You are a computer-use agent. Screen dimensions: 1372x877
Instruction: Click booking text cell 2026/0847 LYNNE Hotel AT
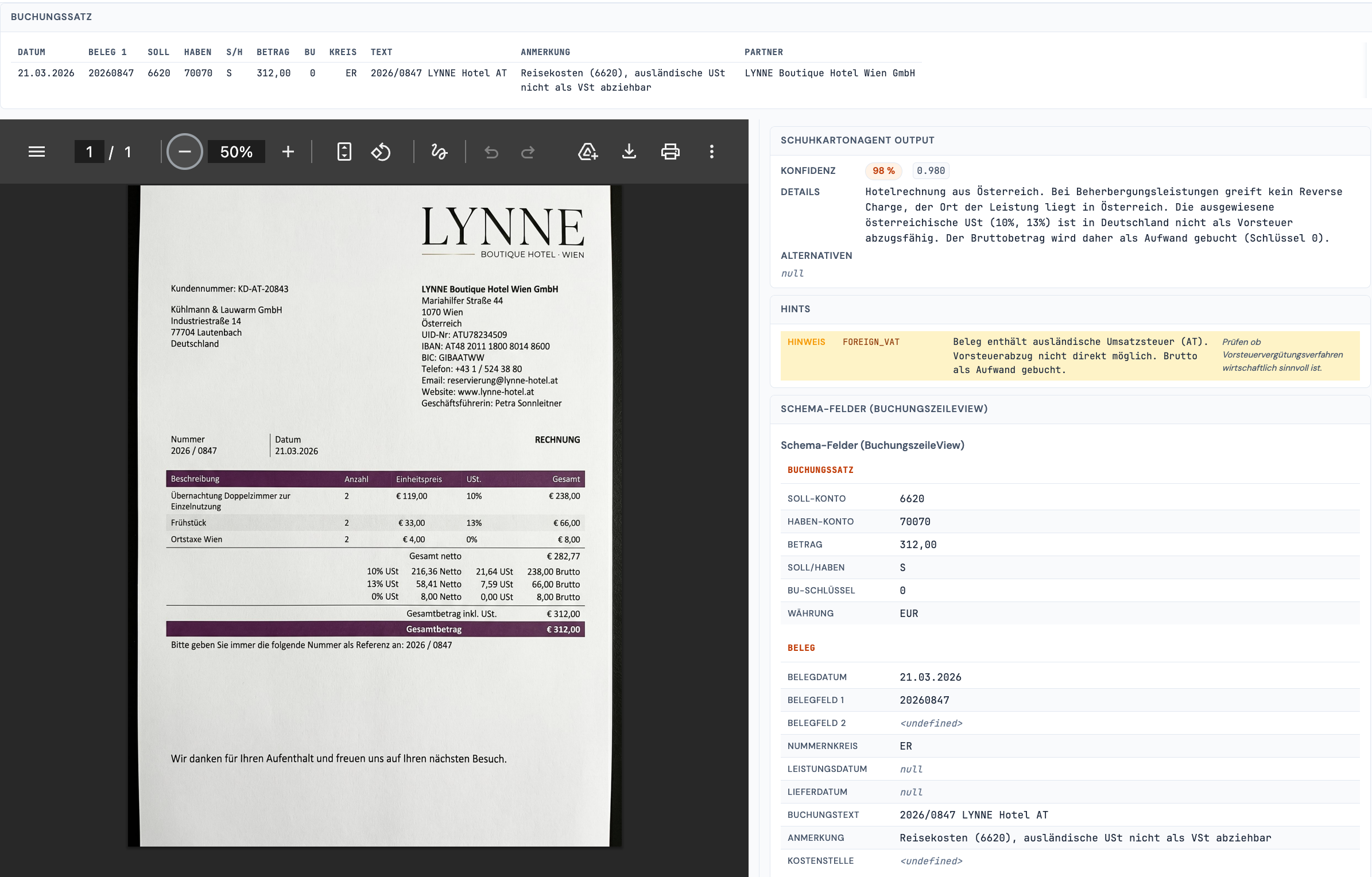coord(439,73)
